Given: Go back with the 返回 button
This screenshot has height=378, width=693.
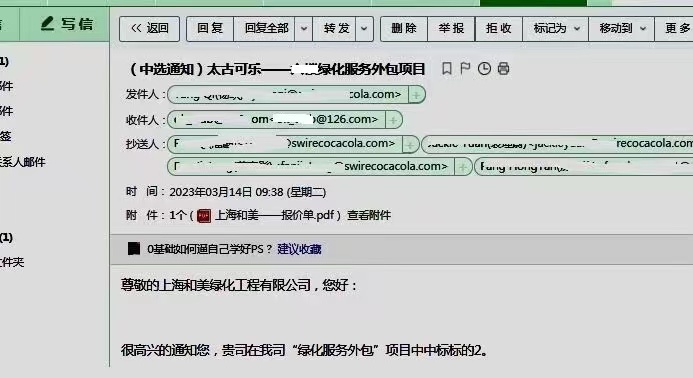Looking at the screenshot, I should pos(149,29).
